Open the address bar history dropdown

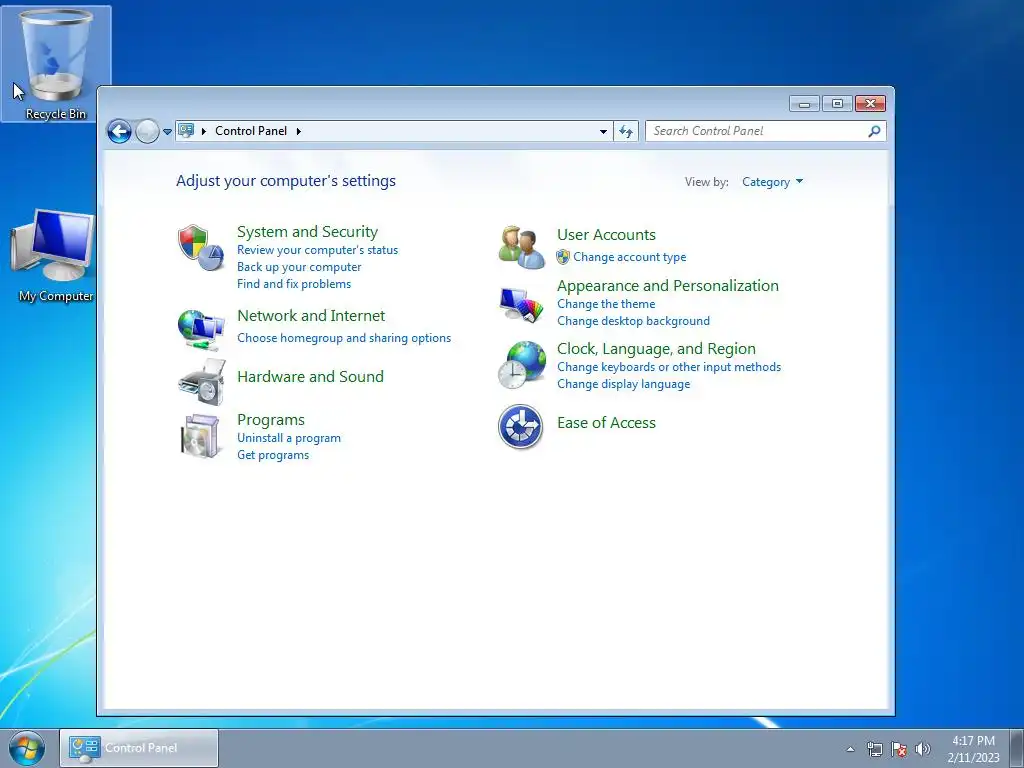(603, 131)
